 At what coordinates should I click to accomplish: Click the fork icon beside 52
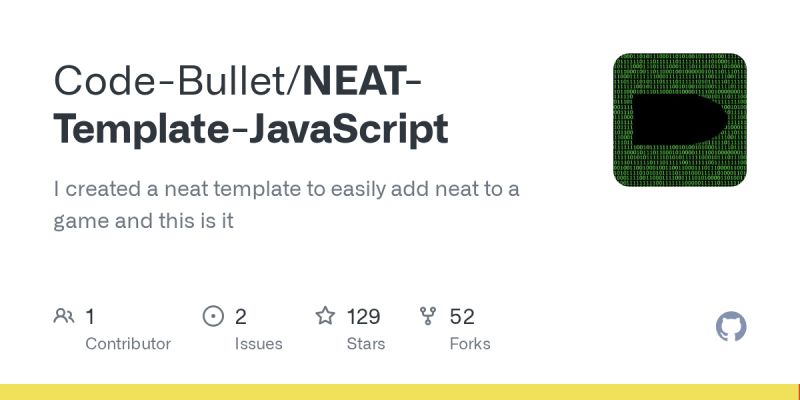click(428, 316)
